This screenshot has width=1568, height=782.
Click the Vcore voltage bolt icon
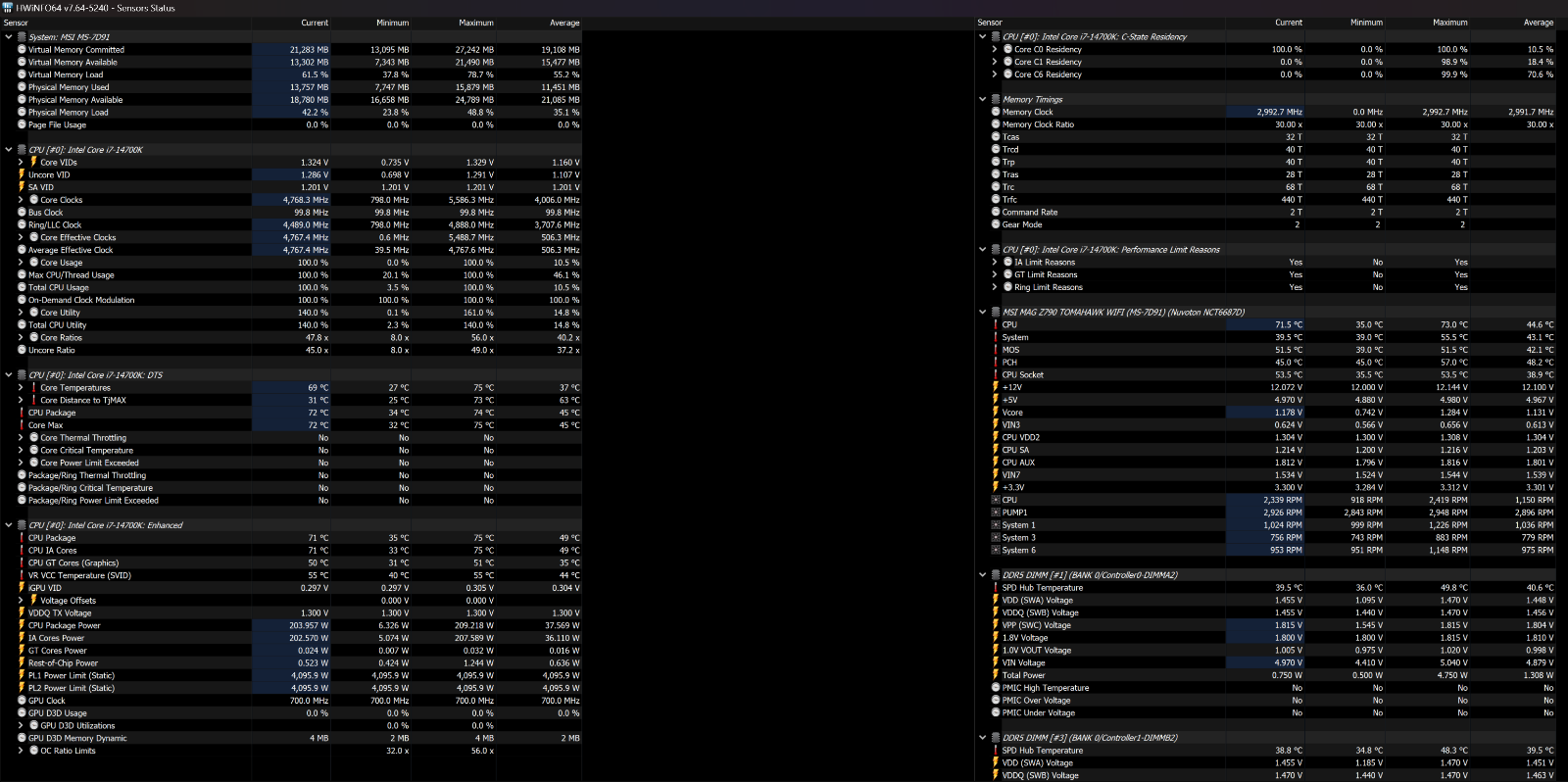point(996,413)
